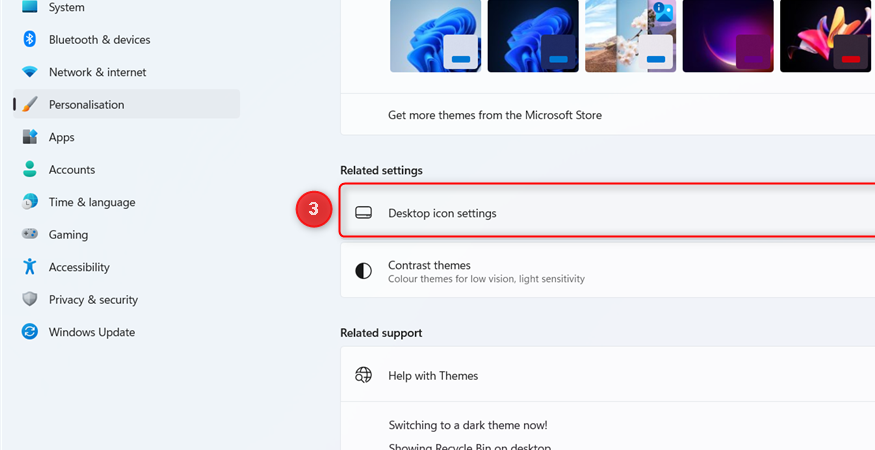Click the Network Wi-Fi icon
This screenshot has width=875, height=450.
30,72
